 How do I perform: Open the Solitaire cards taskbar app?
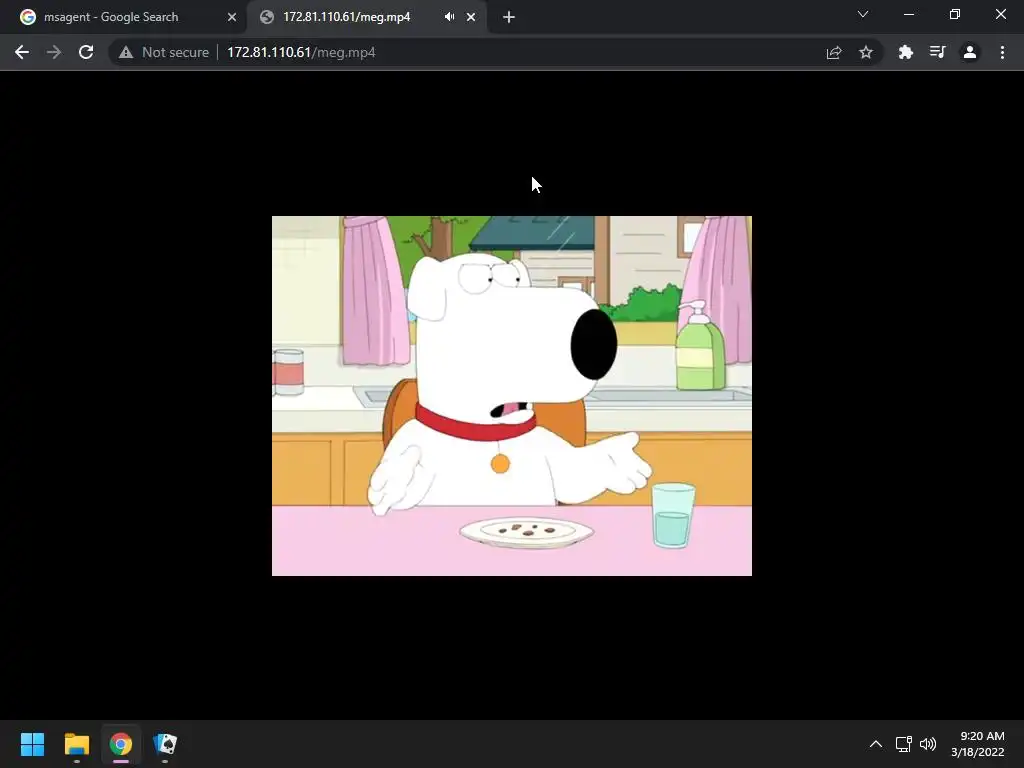pos(165,744)
